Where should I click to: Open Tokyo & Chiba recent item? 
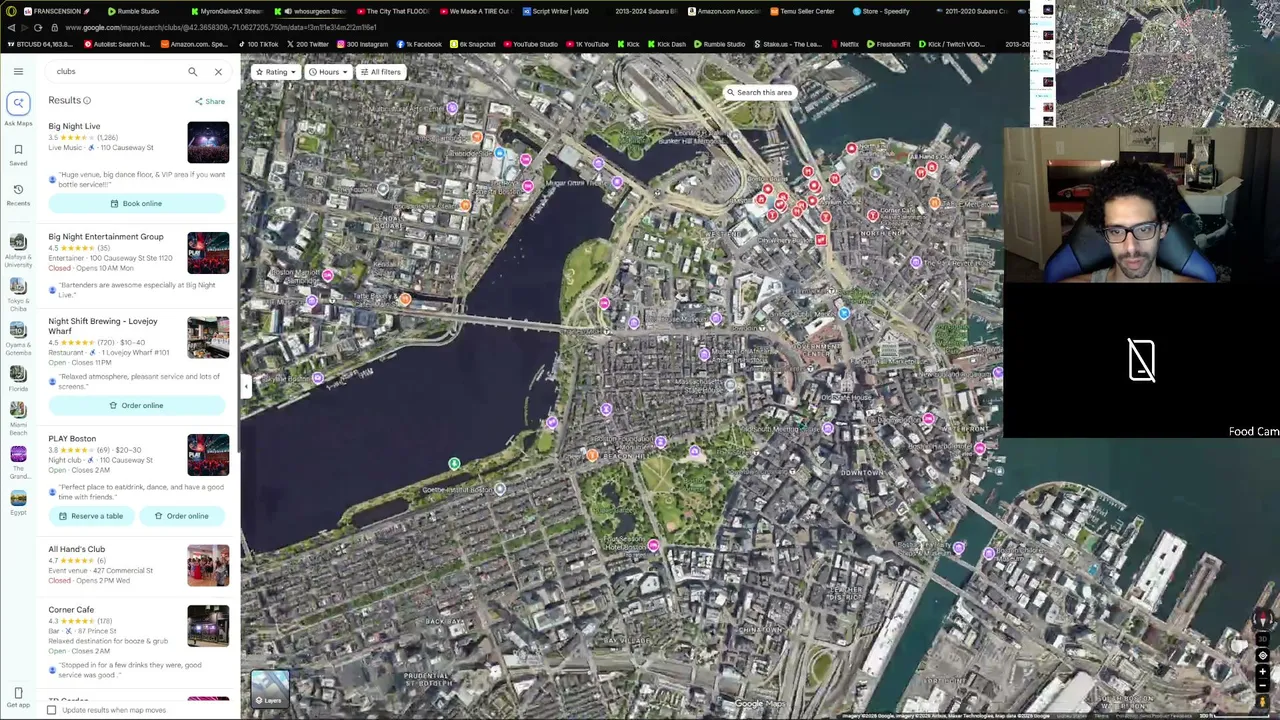[x=18, y=294]
